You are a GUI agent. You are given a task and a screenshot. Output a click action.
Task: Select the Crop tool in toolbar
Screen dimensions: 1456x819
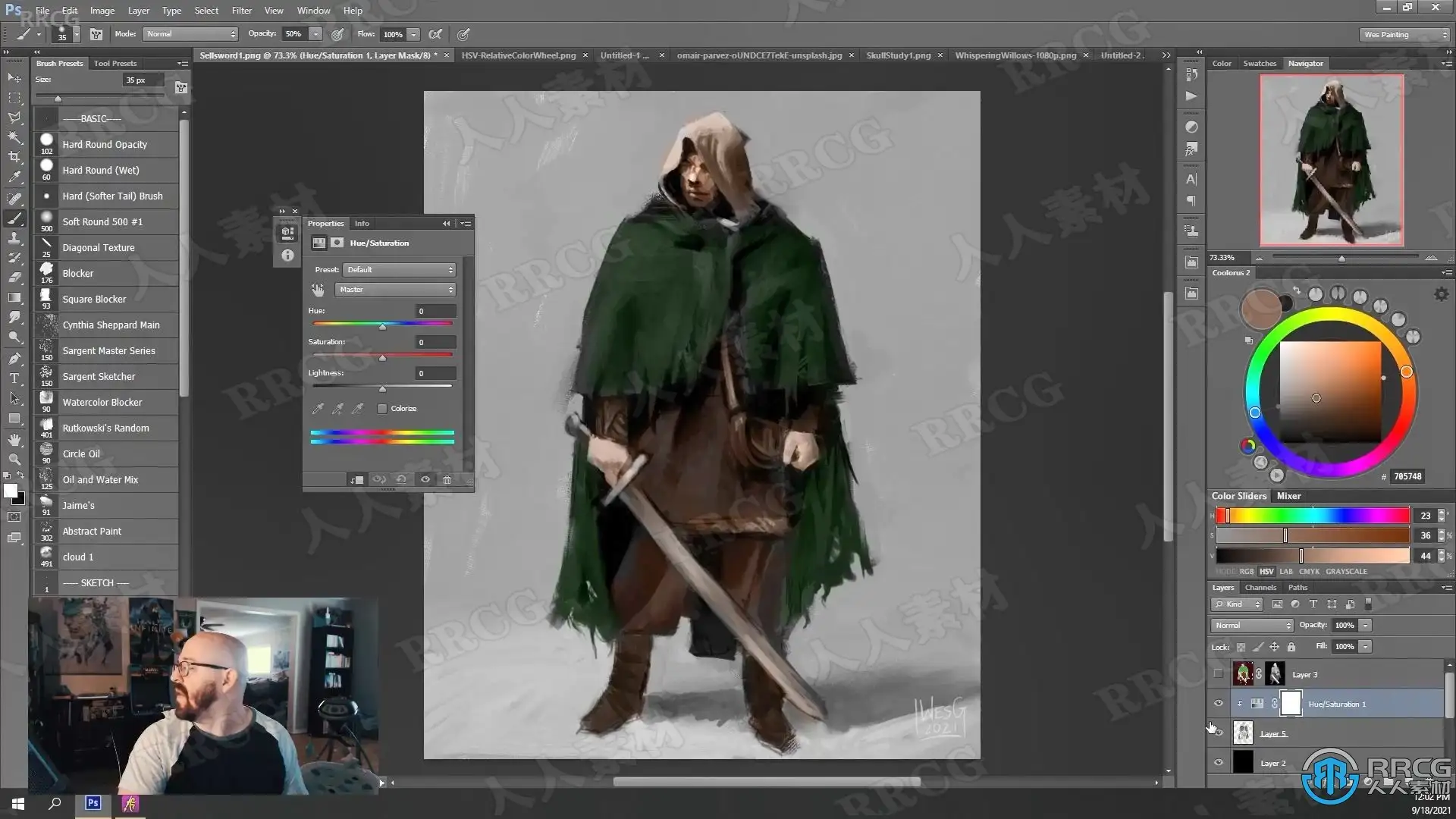click(x=14, y=157)
